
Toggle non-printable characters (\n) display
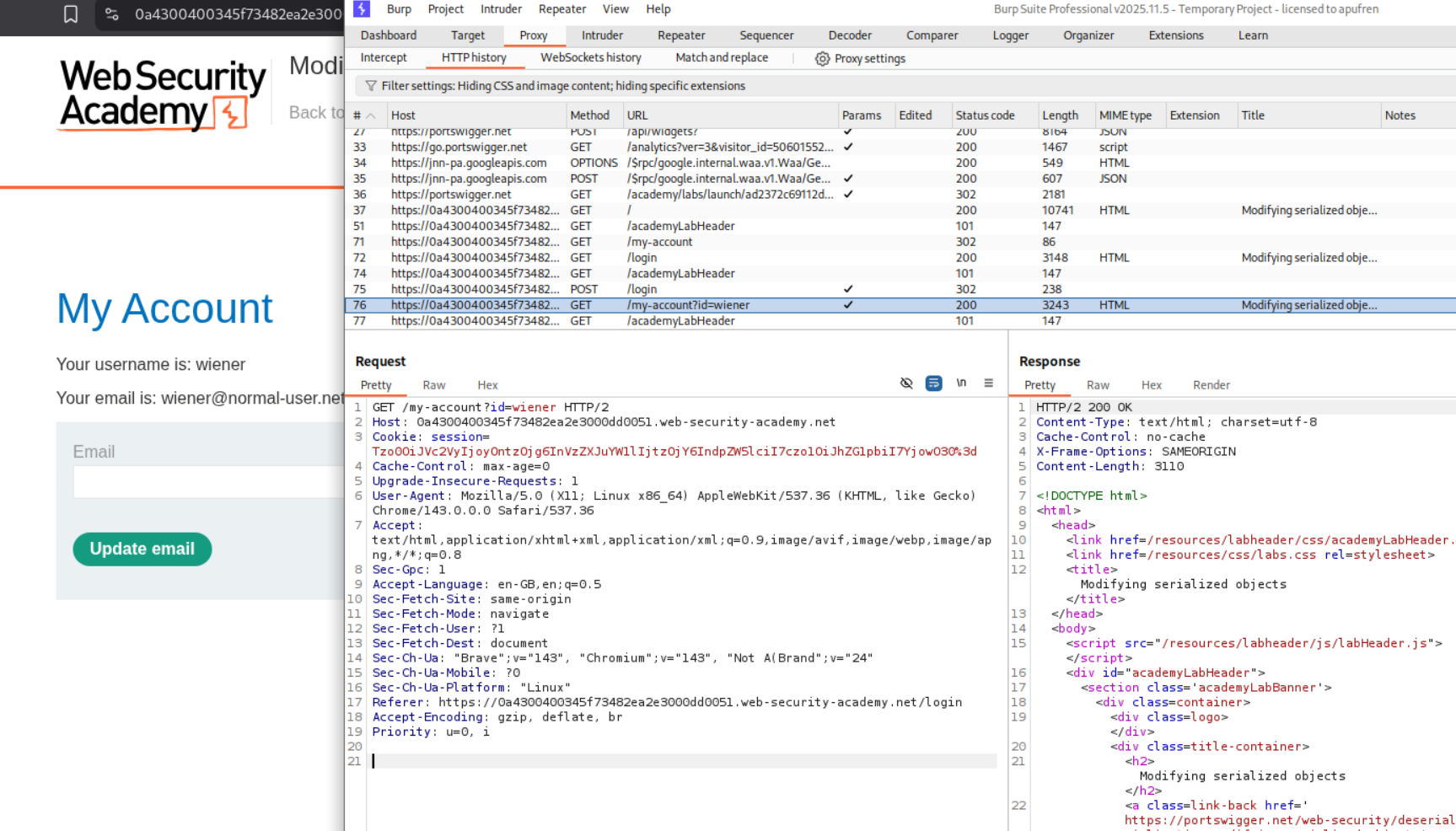pyautogui.click(x=961, y=383)
